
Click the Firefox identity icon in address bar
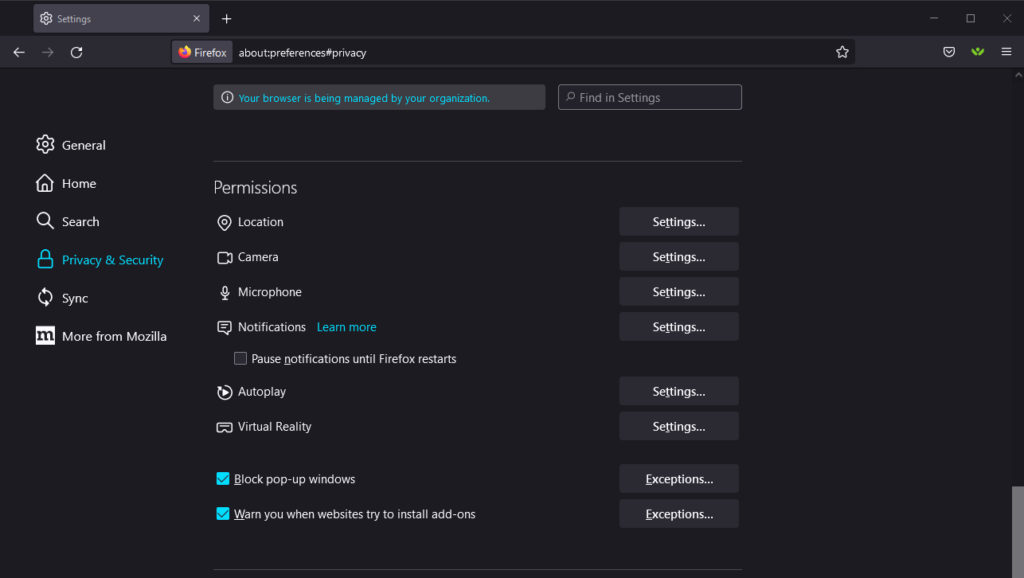click(202, 52)
